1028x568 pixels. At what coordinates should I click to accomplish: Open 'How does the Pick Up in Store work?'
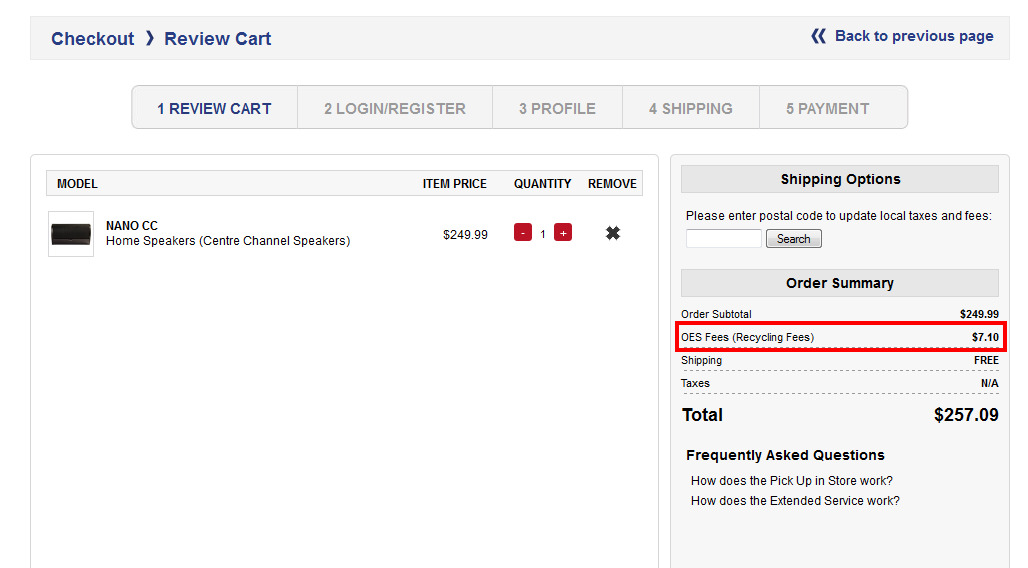(792, 481)
